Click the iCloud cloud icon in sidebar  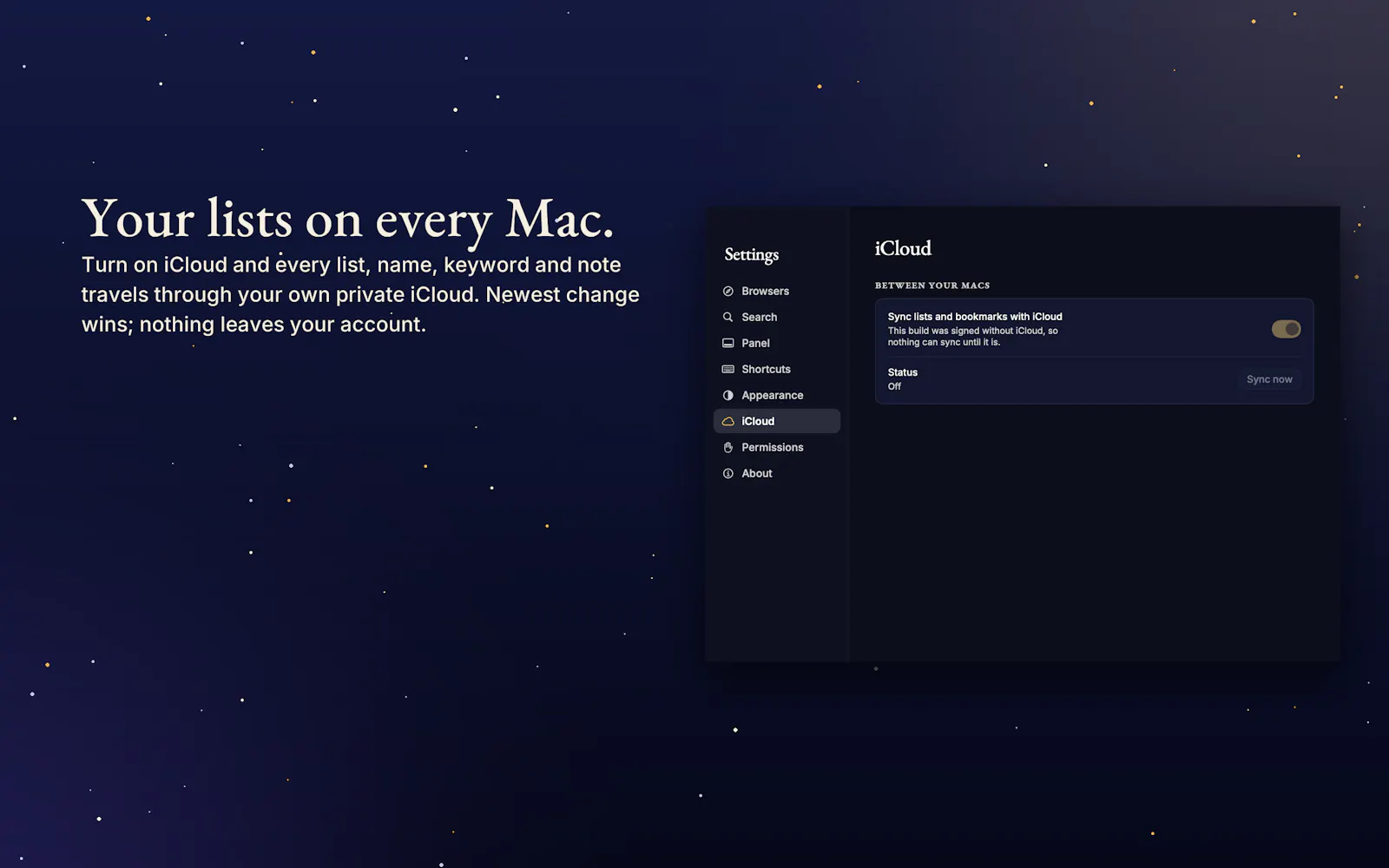(727, 422)
